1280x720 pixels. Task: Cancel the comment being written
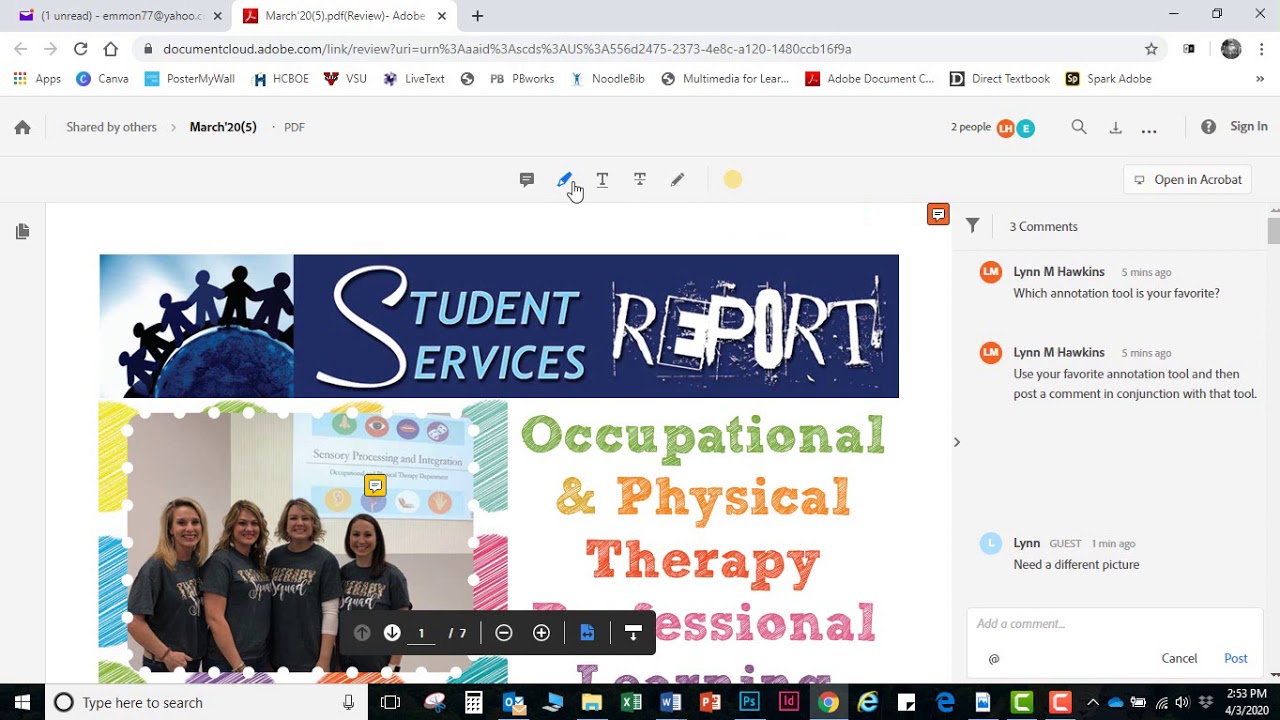(x=1179, y=659)
